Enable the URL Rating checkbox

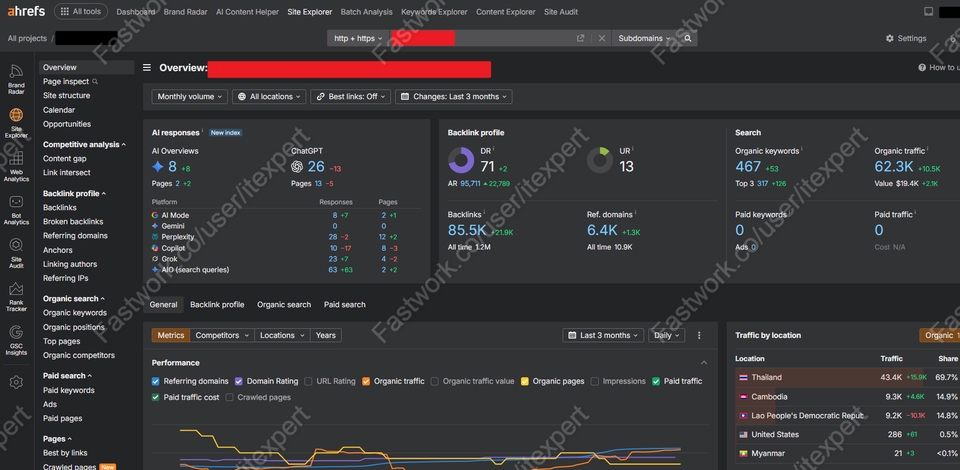pyautogui.click(x=309, y=381)
